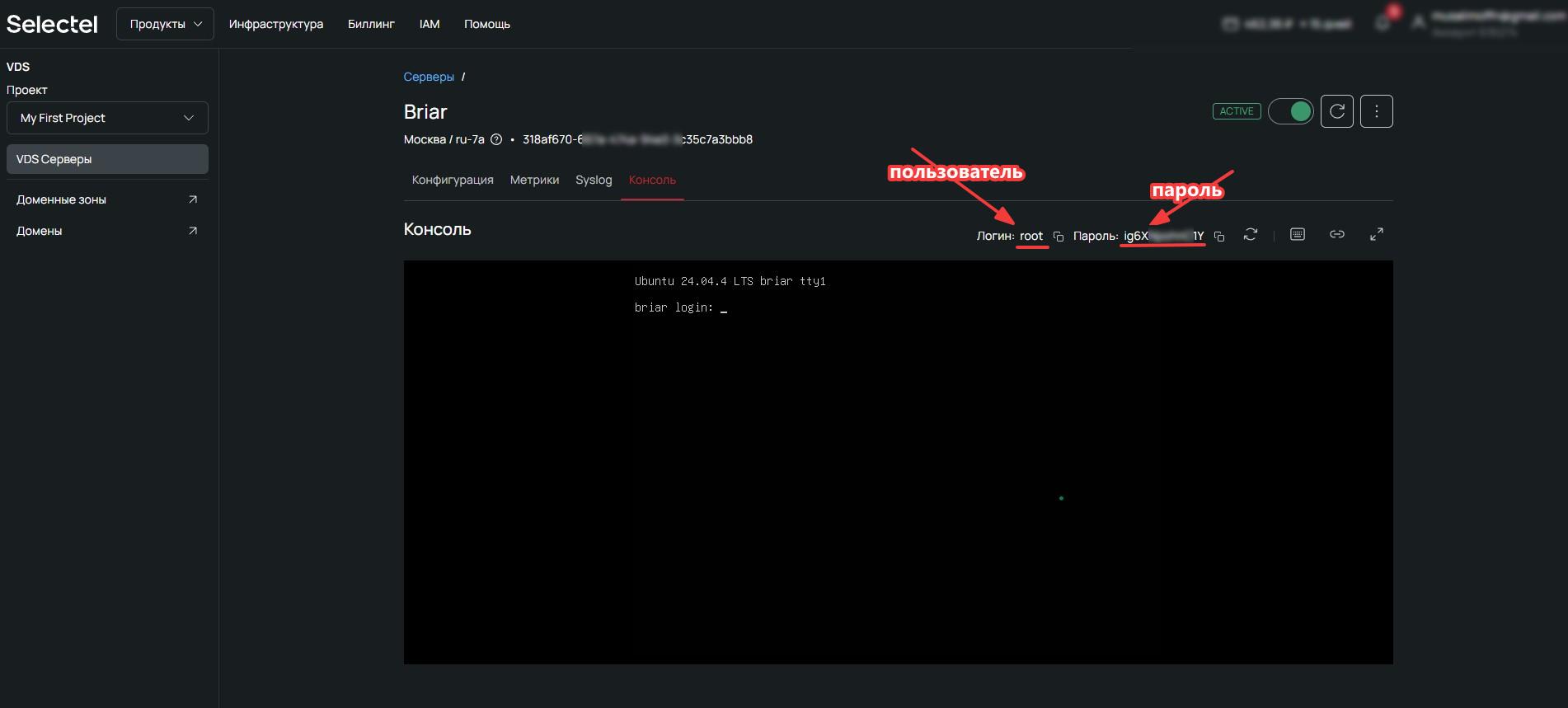Reboot the Briar server with reload button
Screen dimensions: 1568x708
click(x=1337, y=111)
